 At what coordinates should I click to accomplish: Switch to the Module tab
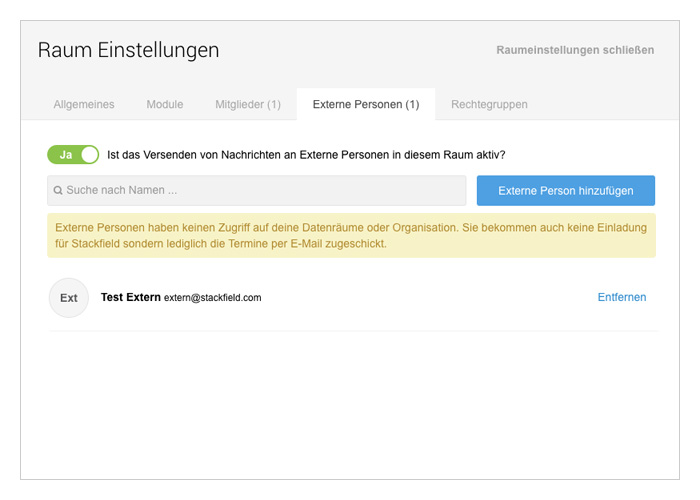164,104
